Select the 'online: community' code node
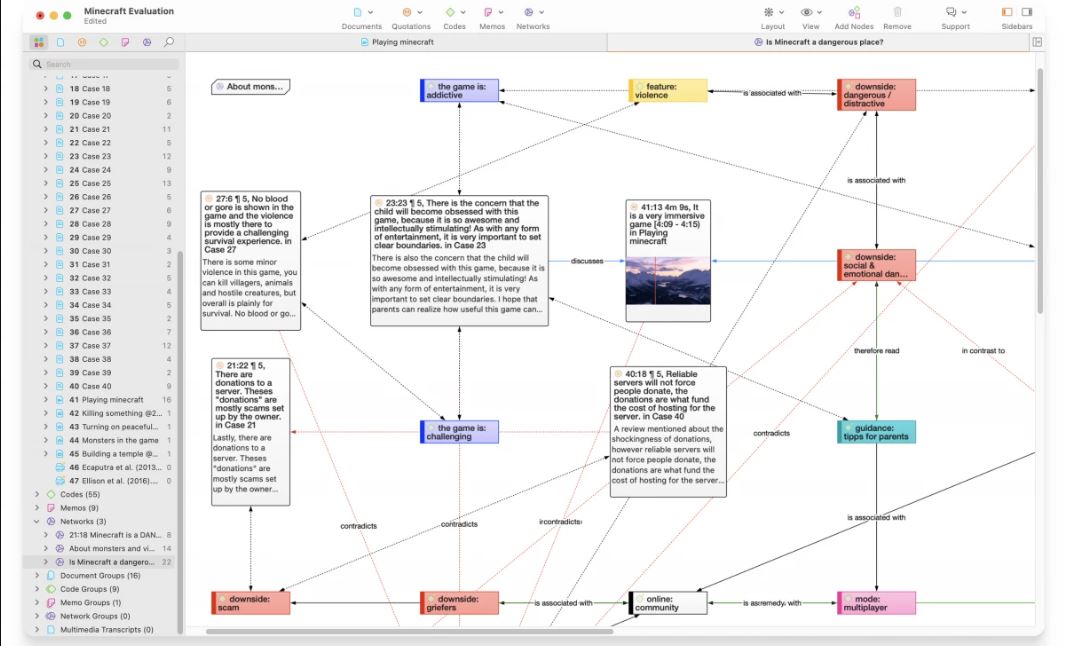The image size is (1066, 646). (x=668, y=603)
